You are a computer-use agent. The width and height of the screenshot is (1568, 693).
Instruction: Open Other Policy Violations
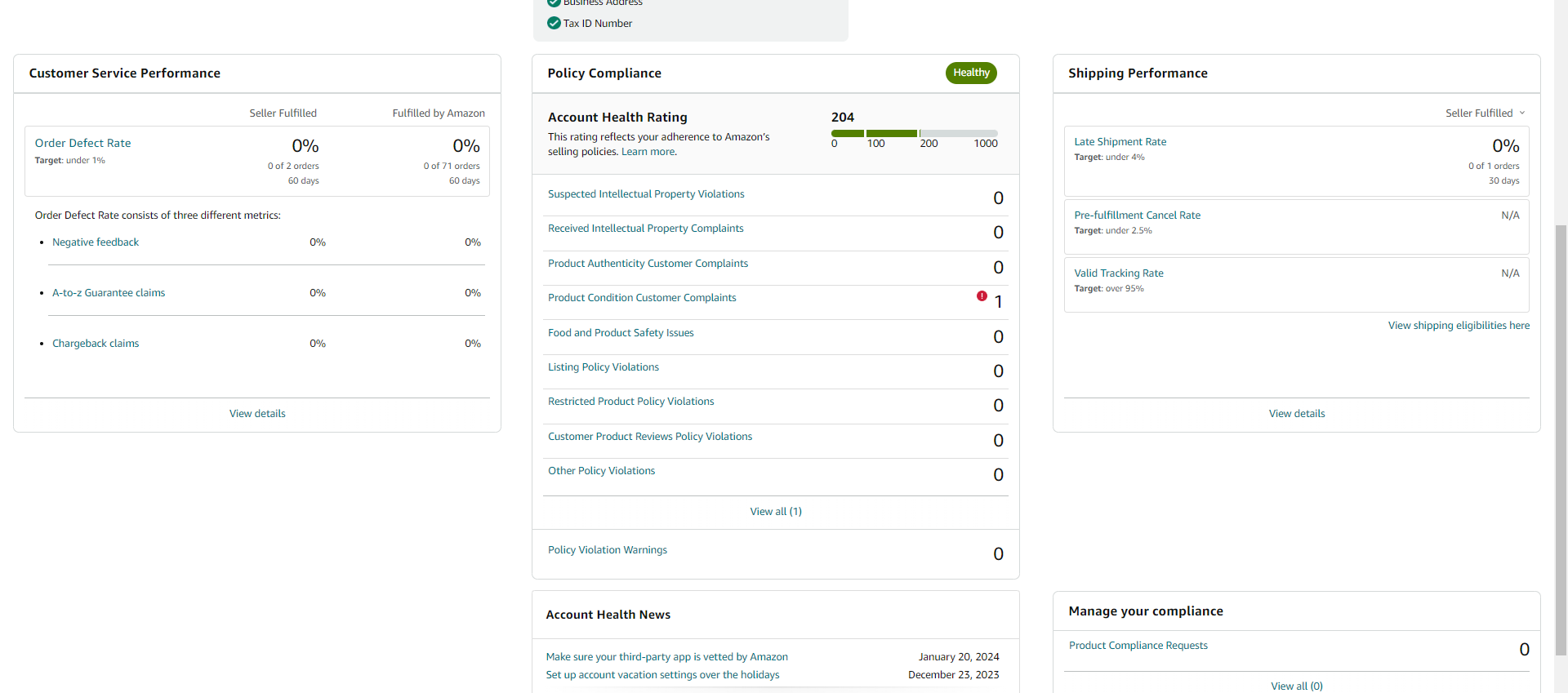coord(601,471)
